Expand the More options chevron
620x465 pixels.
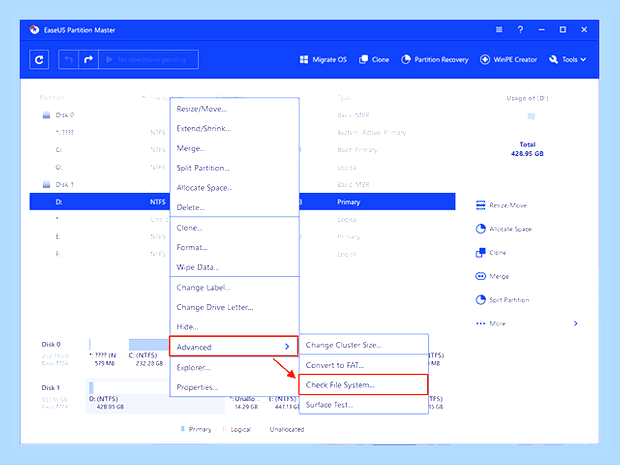pyautogui.click(x=576, y=323)
